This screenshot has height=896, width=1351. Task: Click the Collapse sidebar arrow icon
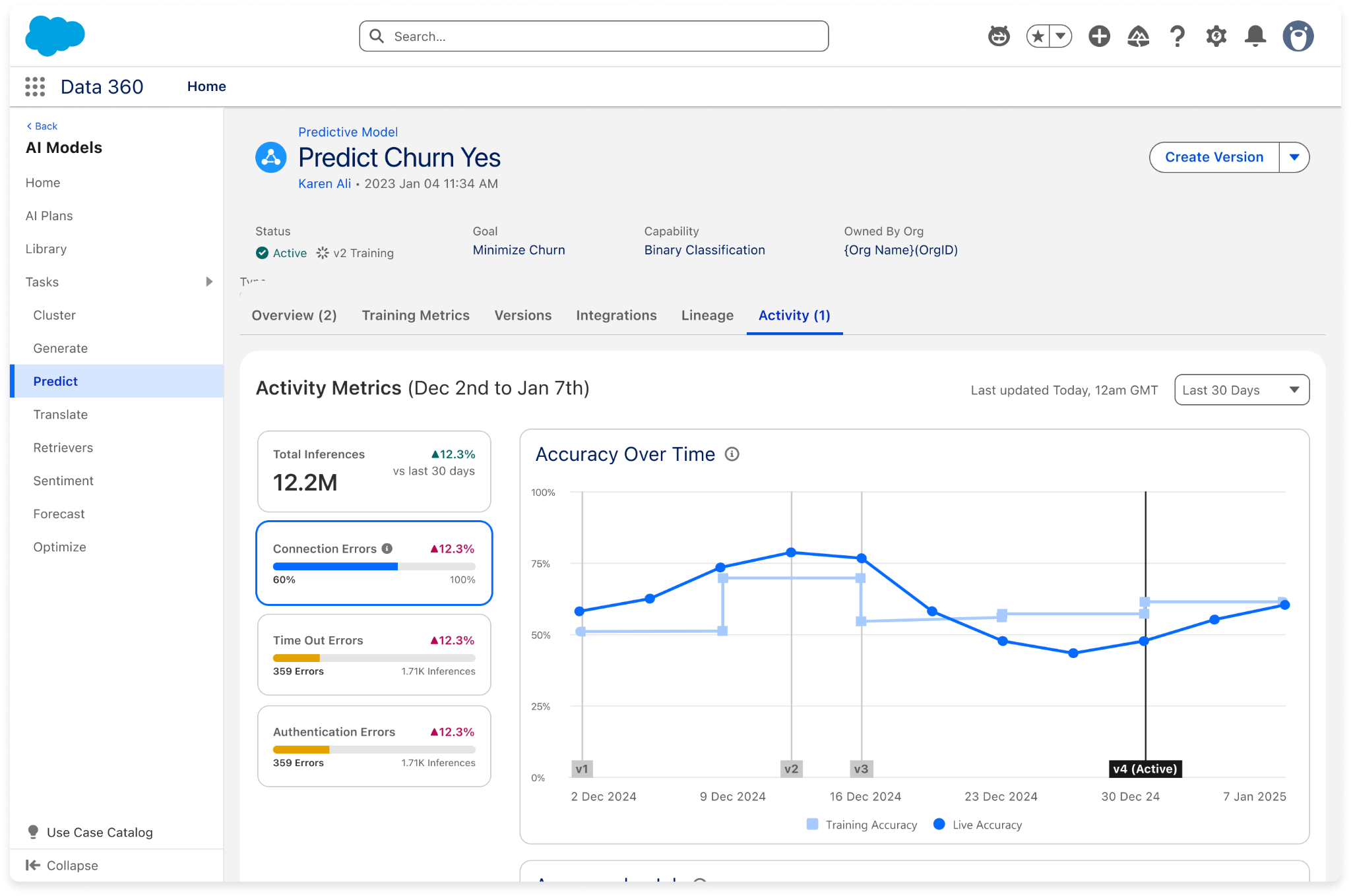(33, 865)
